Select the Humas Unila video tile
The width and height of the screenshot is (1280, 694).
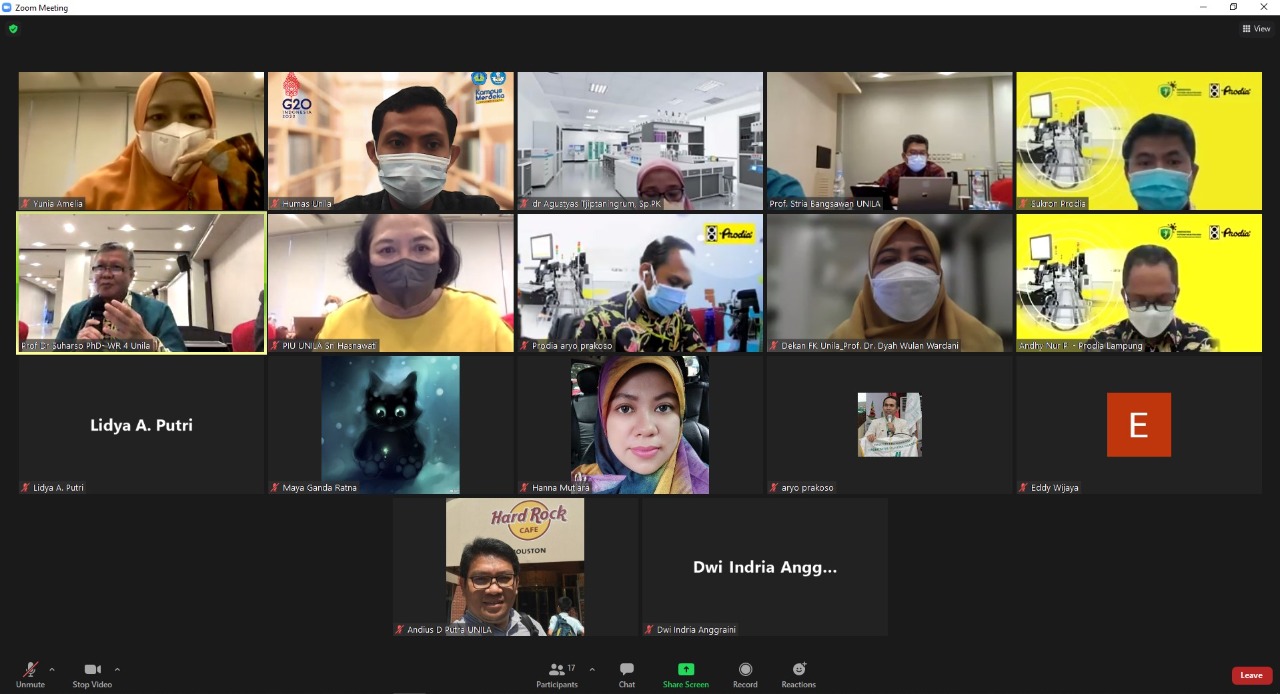(390, 141)
